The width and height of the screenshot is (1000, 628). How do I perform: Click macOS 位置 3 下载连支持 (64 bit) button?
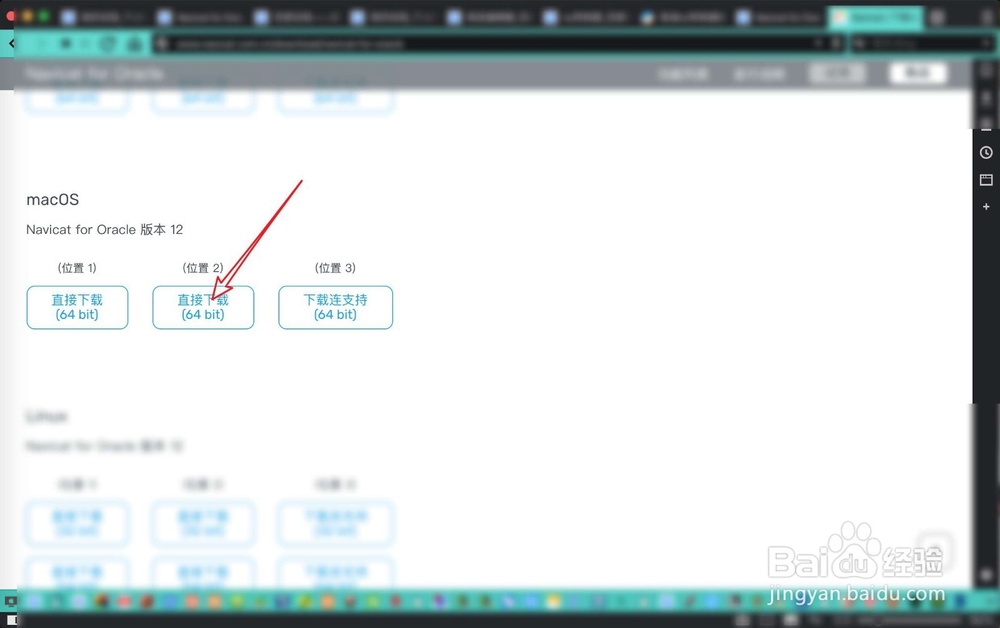[x=335, y=307]
